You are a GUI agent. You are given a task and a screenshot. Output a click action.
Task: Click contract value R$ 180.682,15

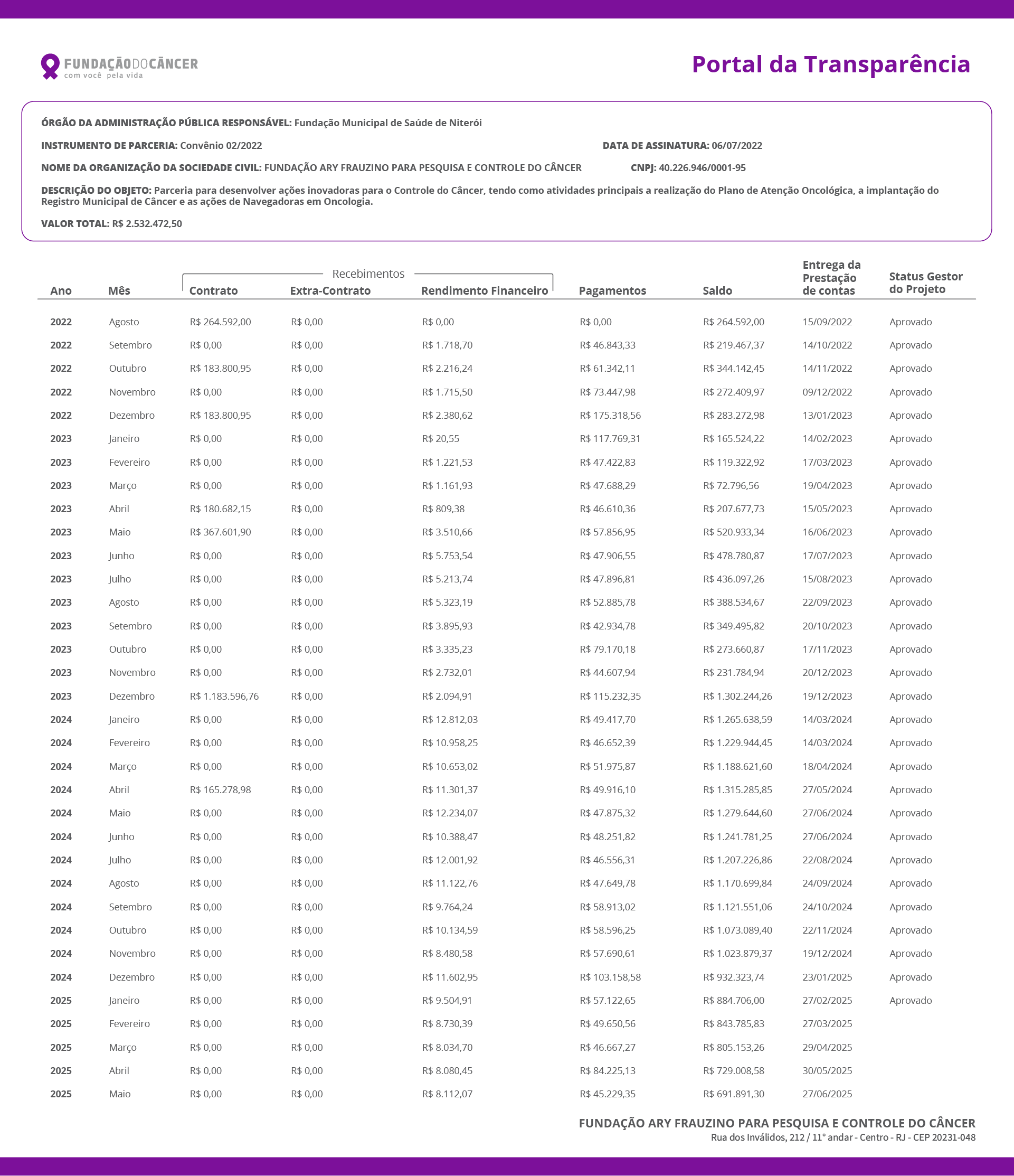pyautogui.click(x=220, y=509)
